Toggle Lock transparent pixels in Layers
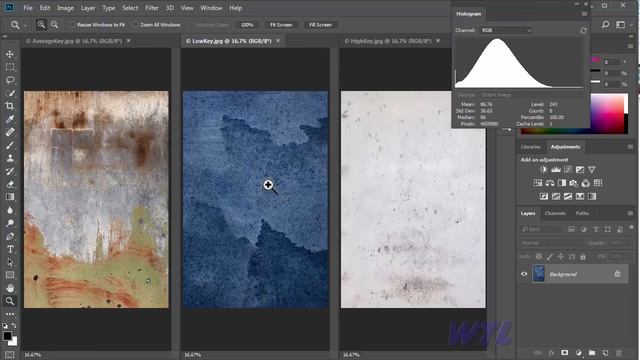The height and width of the screenshot is (360, 640). pos(539,256)
